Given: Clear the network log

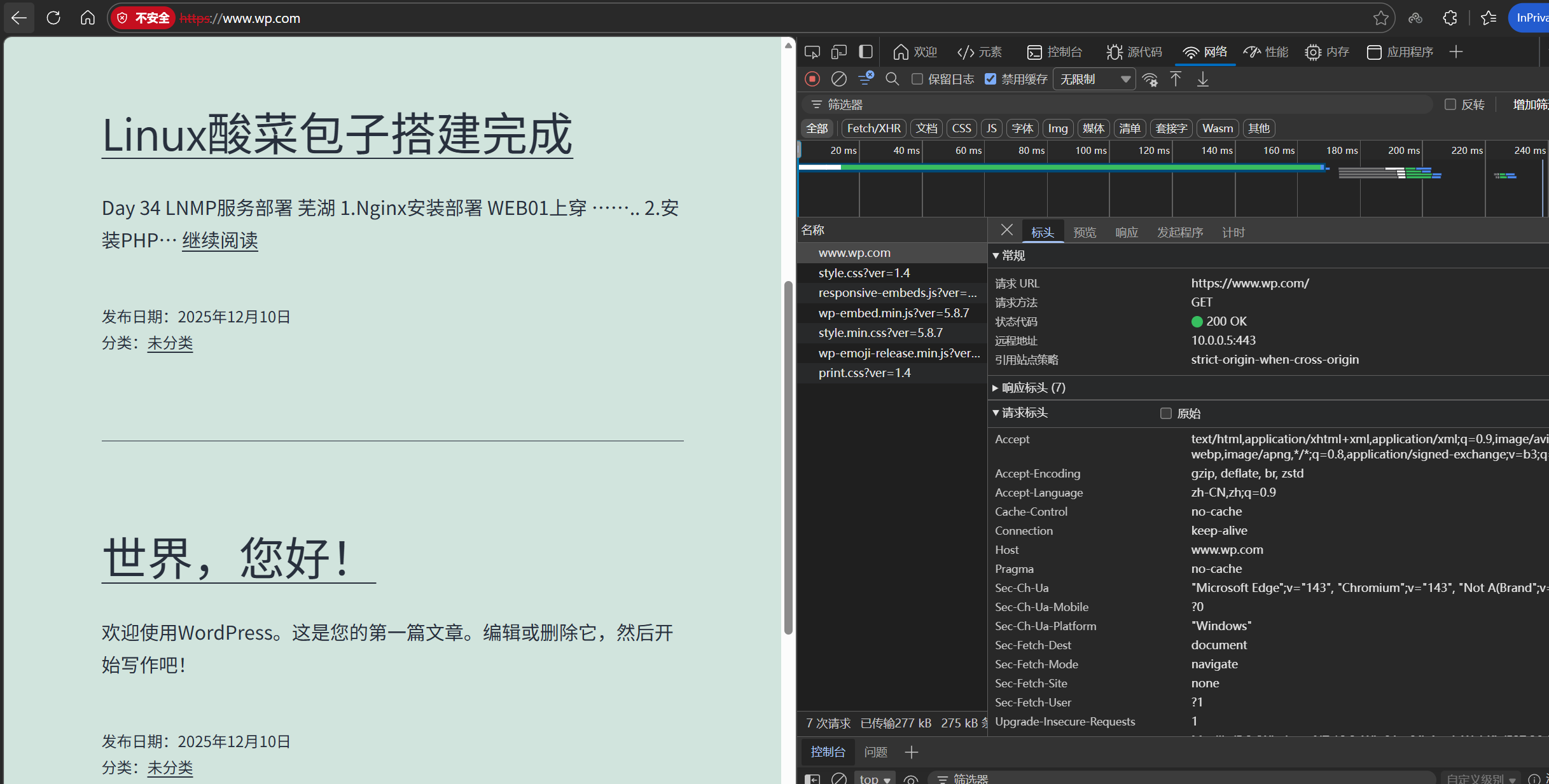Looking at the screenshot, I should pos(839,79).
